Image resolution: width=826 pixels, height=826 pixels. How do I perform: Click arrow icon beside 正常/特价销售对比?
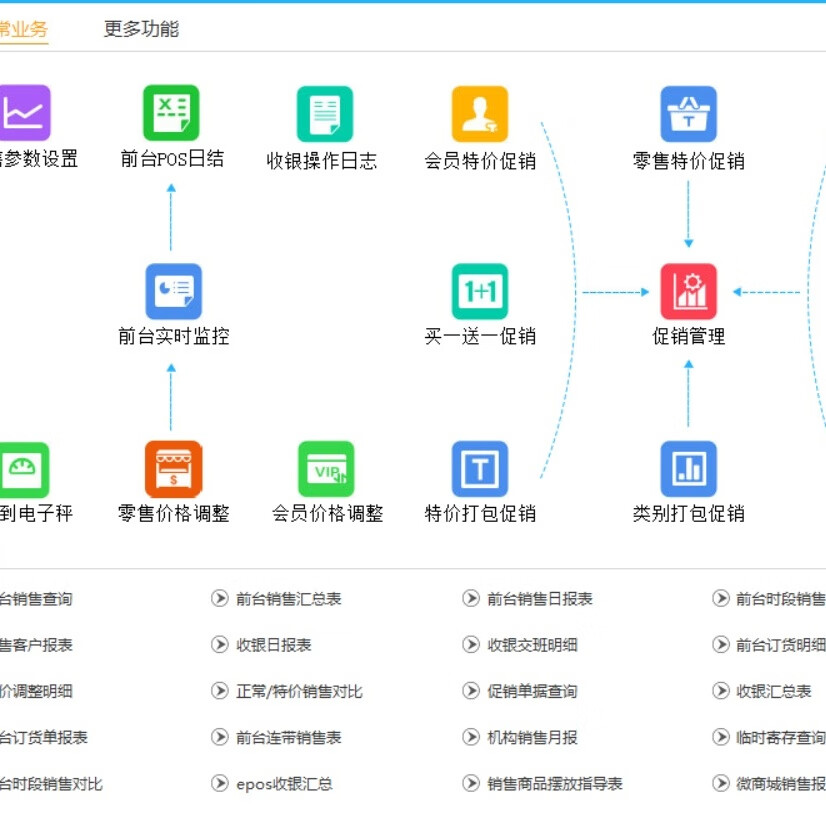pos(220,691)
